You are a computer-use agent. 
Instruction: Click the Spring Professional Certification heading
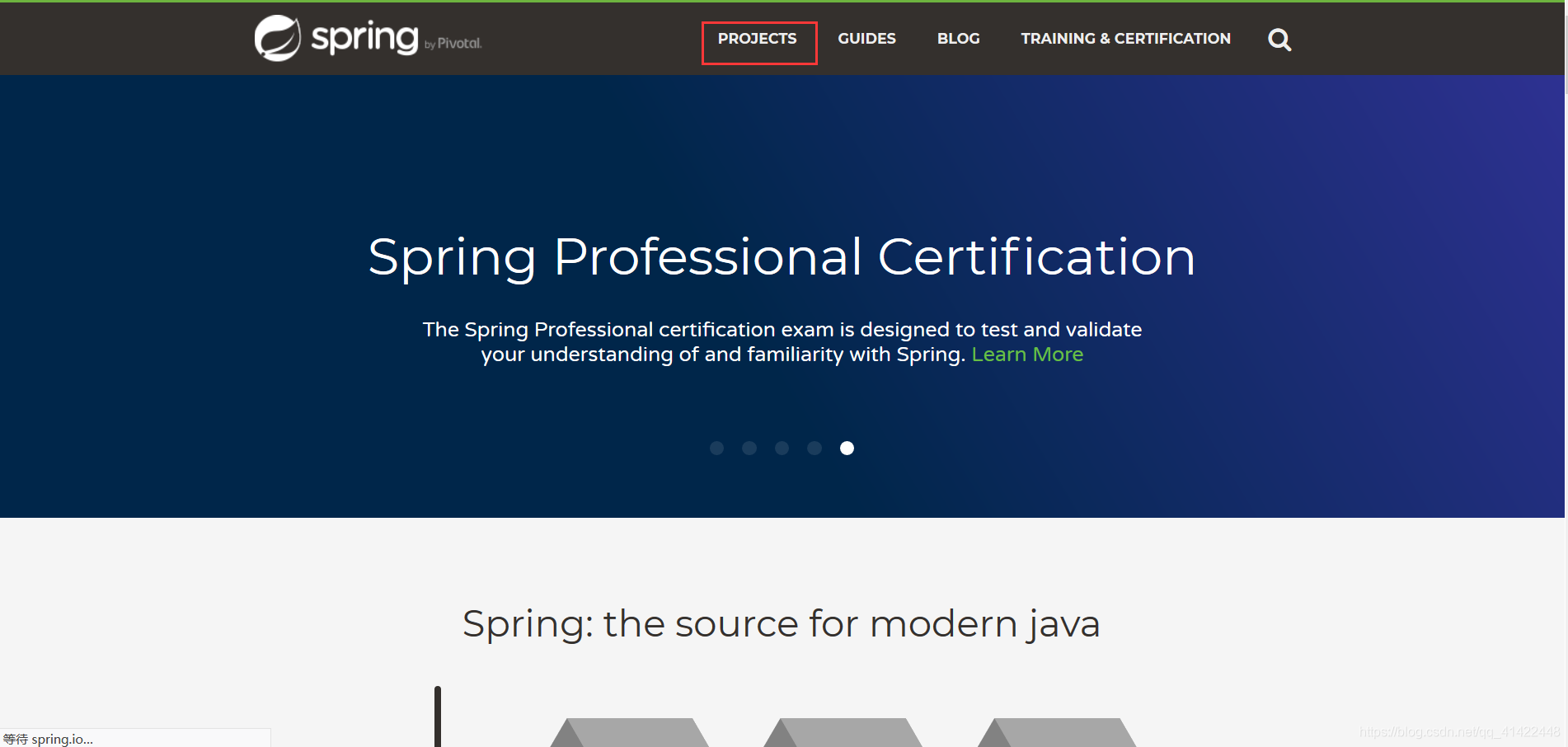pyautogui.click(x=782, y=257)
